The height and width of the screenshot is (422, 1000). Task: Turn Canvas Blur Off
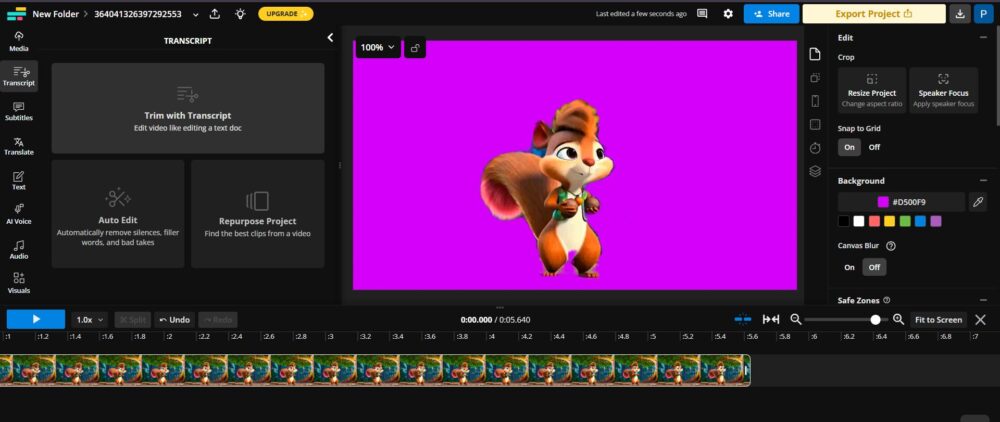click(x=874, y=267)
